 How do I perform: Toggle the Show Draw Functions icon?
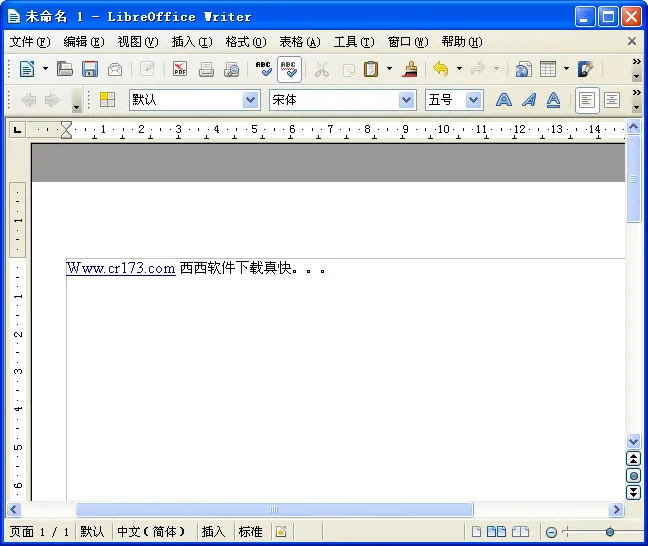(x=586, y=69)
